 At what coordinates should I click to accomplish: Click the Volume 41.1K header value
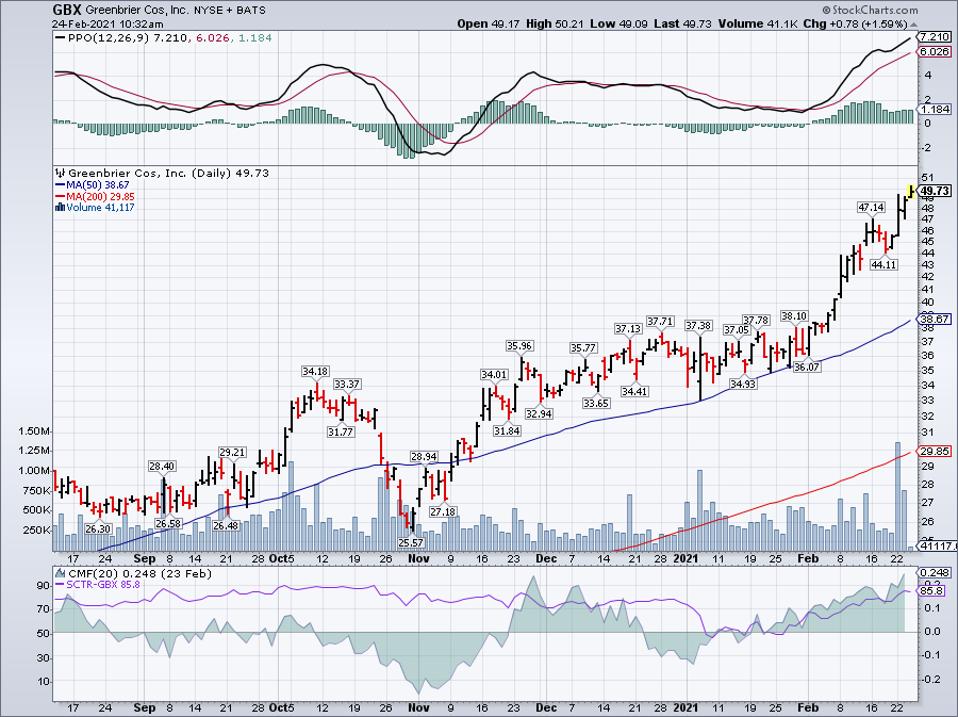click(758, 24)
